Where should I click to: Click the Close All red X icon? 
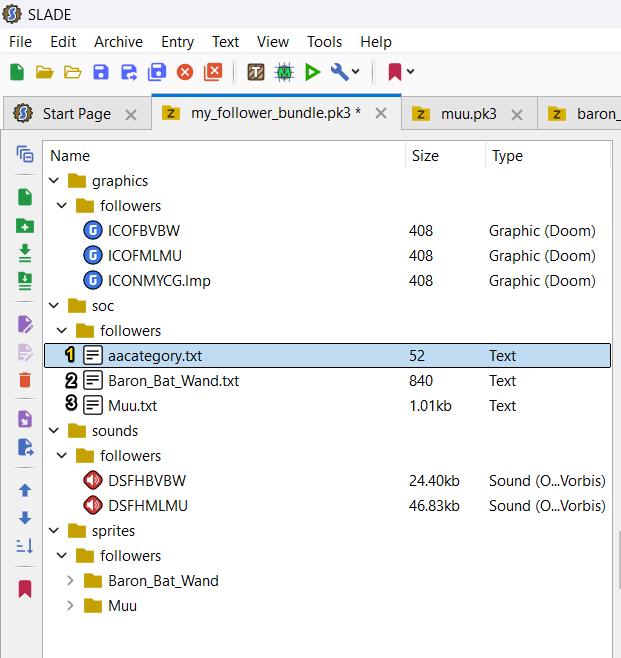[213, 72]
